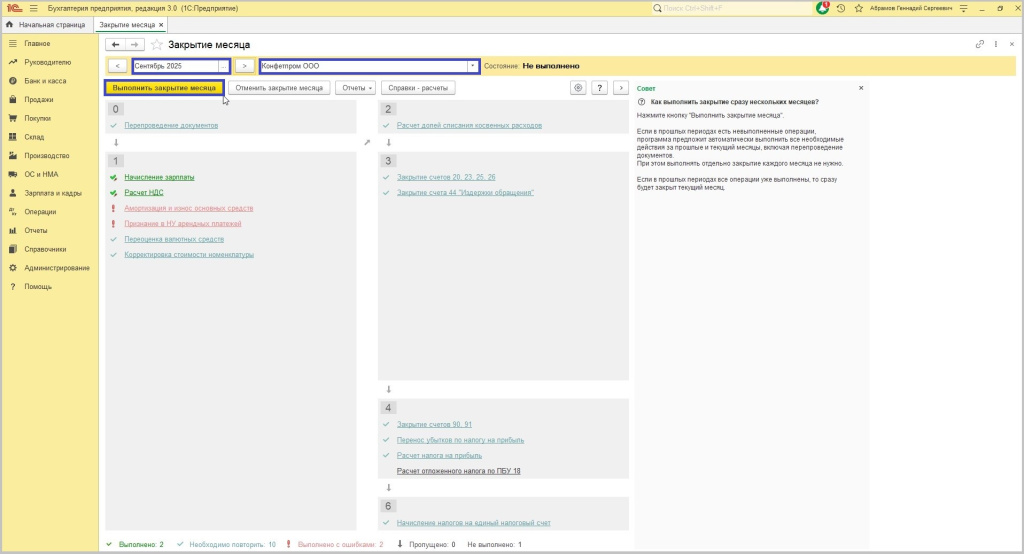Close the Совет tip panel
This screenshot has width=1024, height=554.
pyautogui.click(x=860, y=88)
